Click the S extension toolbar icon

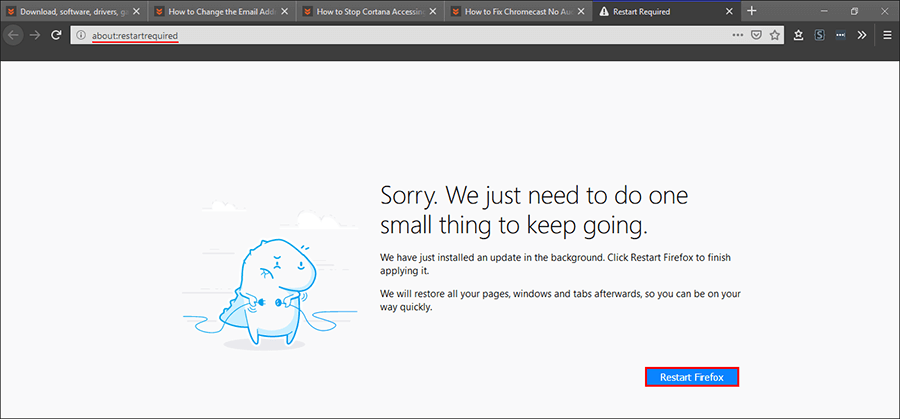coord(820,36)
